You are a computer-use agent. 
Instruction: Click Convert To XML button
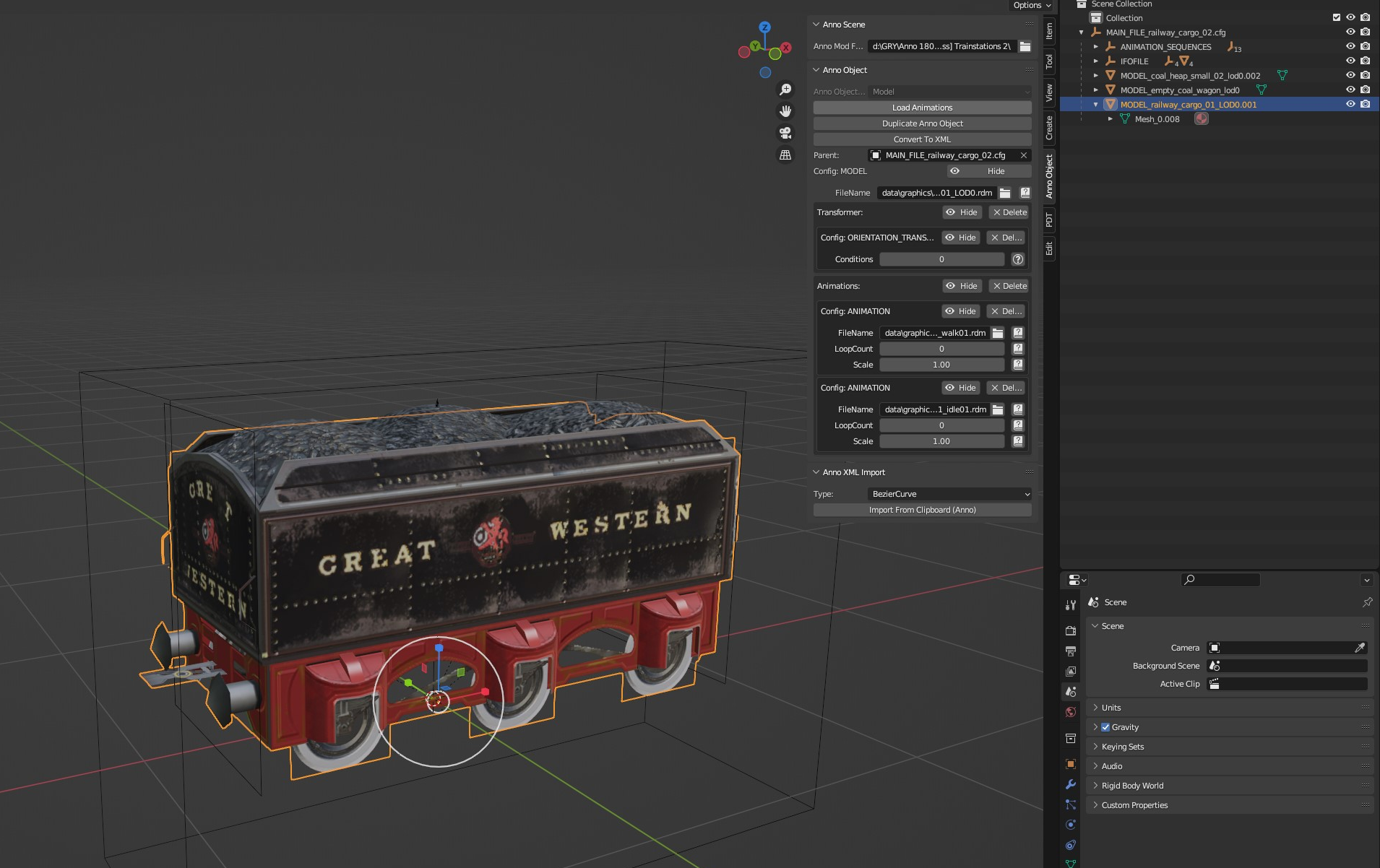pyautogui.click(x=922, y=139)
